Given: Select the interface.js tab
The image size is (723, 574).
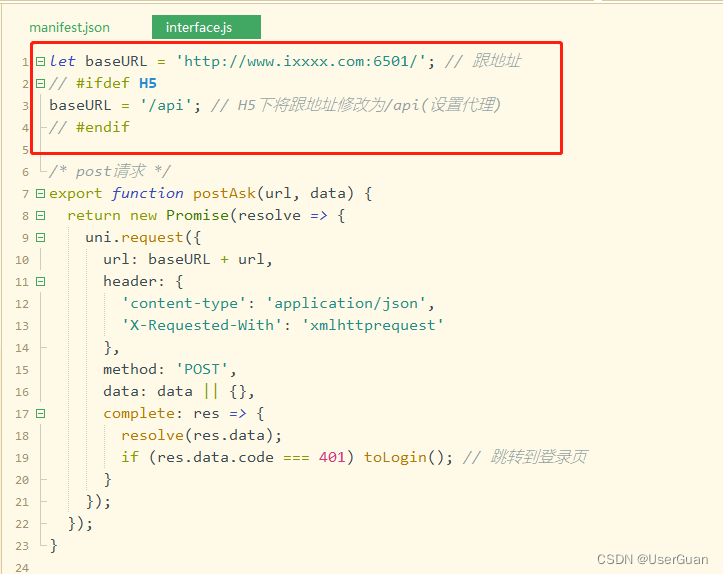Looking at the screenshot, I should coord(206,27).
